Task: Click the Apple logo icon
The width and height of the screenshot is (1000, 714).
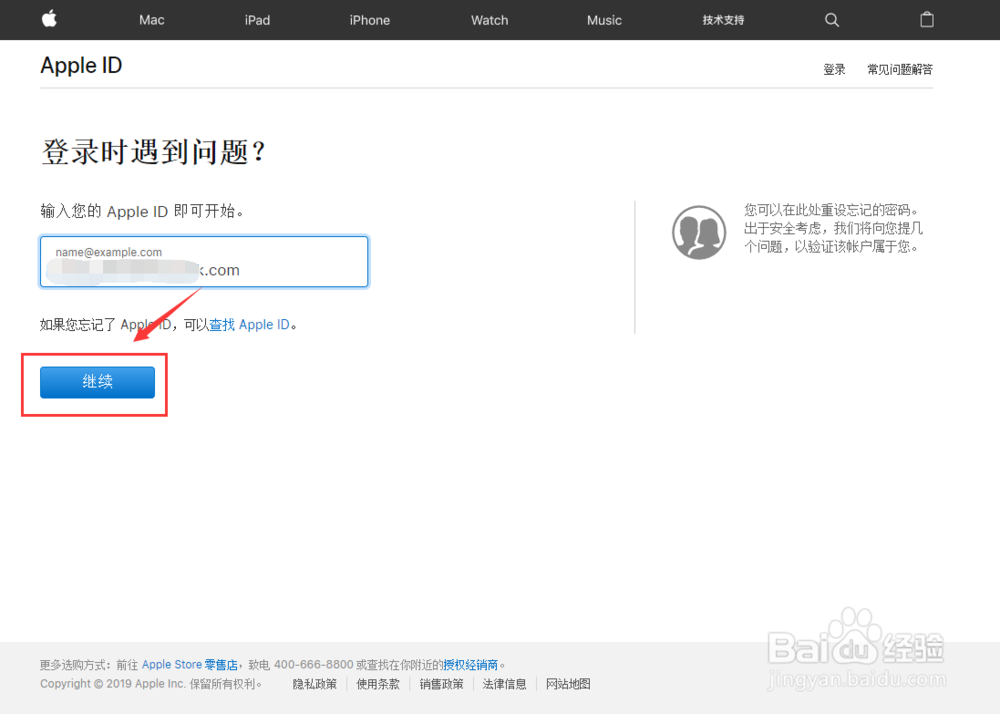Action: (49, 19)
